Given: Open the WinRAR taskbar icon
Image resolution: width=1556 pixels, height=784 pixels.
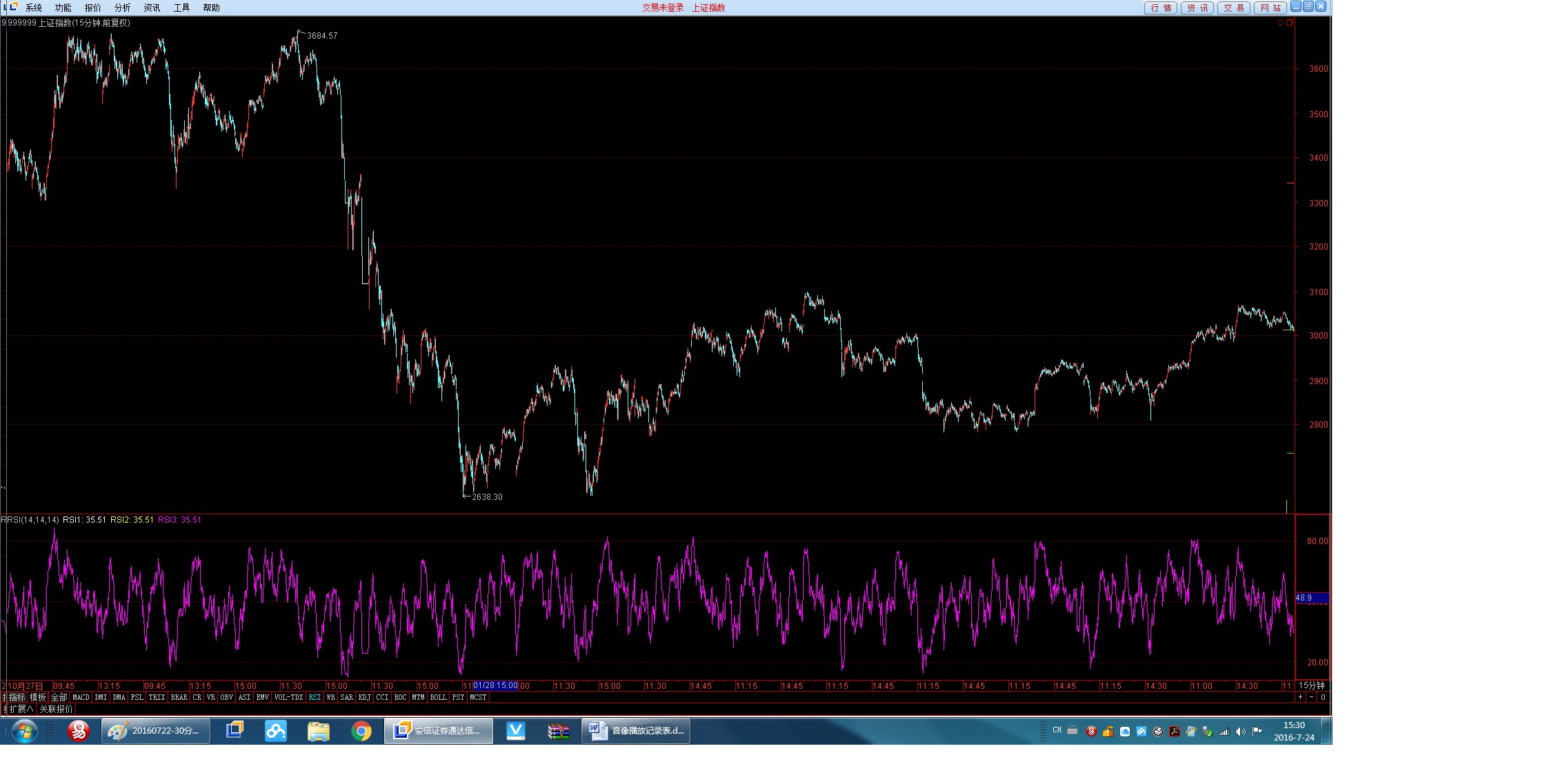Looking at the screenshot, I should (559, 731).
